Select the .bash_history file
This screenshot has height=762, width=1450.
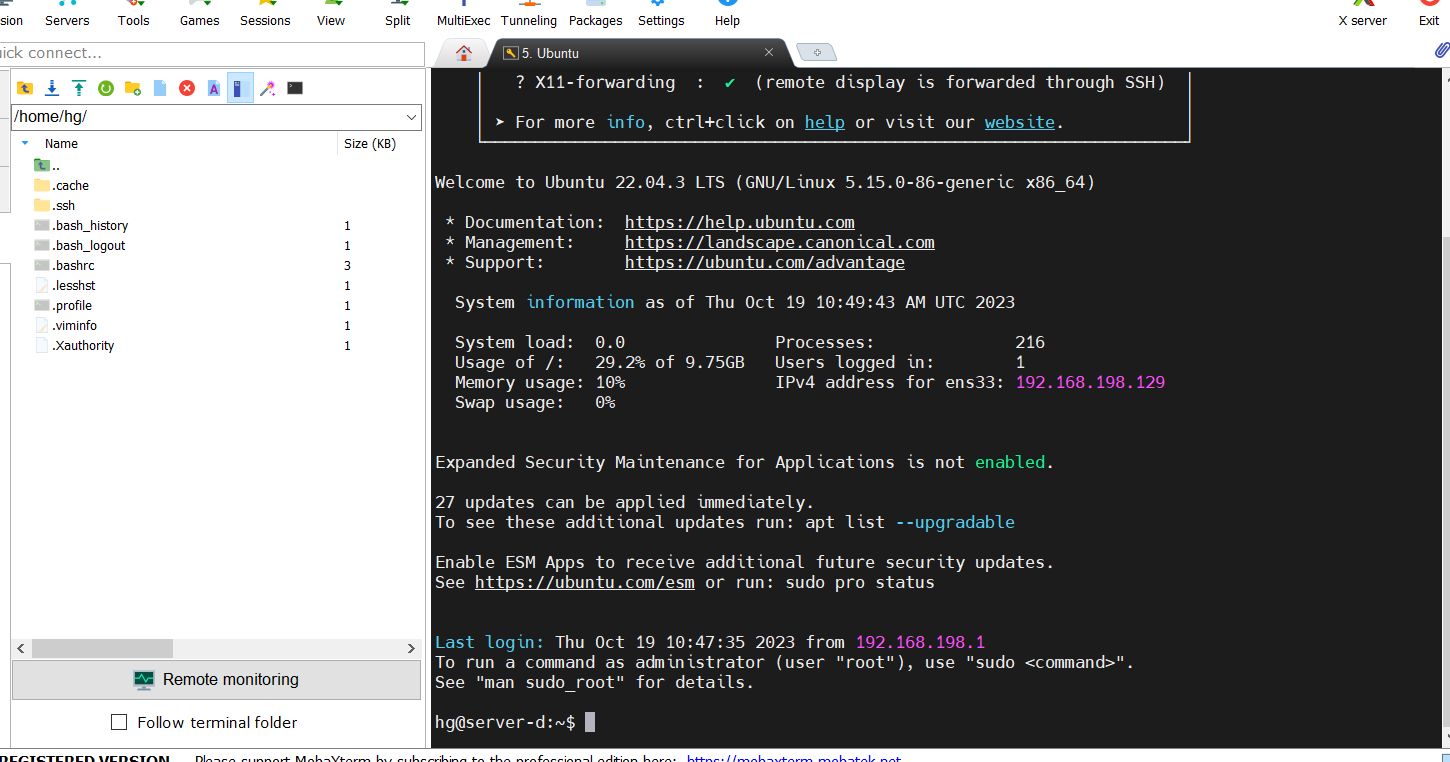[x=81, y=225]
